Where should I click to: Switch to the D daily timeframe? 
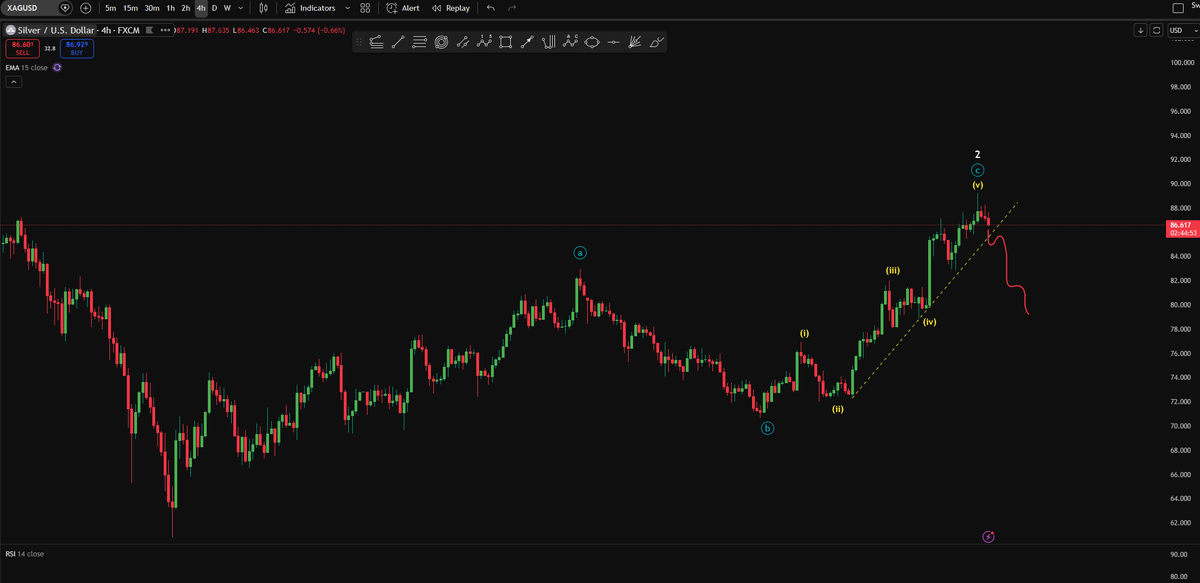tap(214, 8)
